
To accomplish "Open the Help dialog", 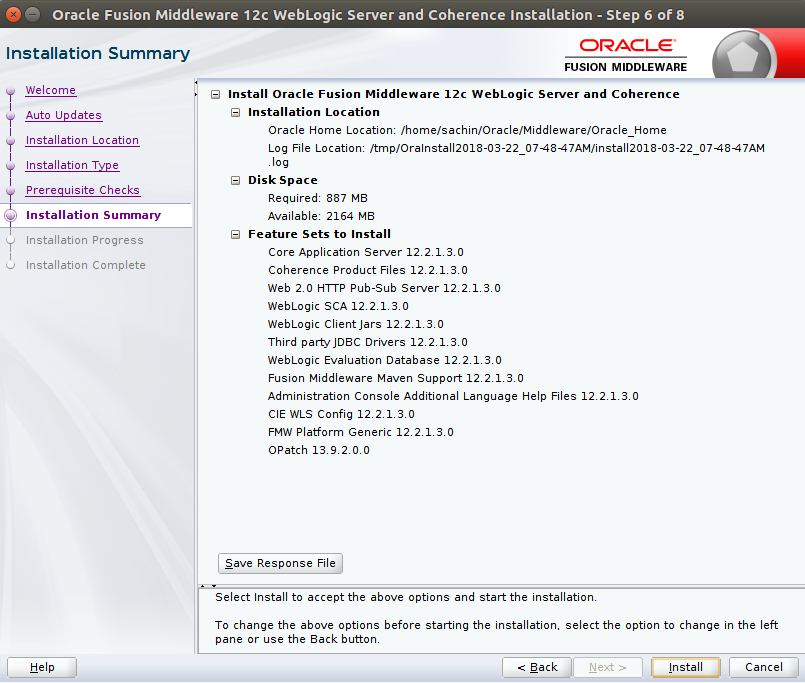I will click(x=42, y=667).
